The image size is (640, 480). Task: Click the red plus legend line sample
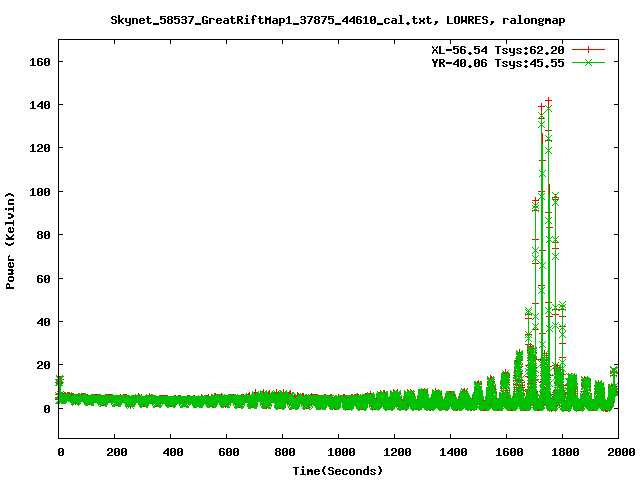coord(588,50)
